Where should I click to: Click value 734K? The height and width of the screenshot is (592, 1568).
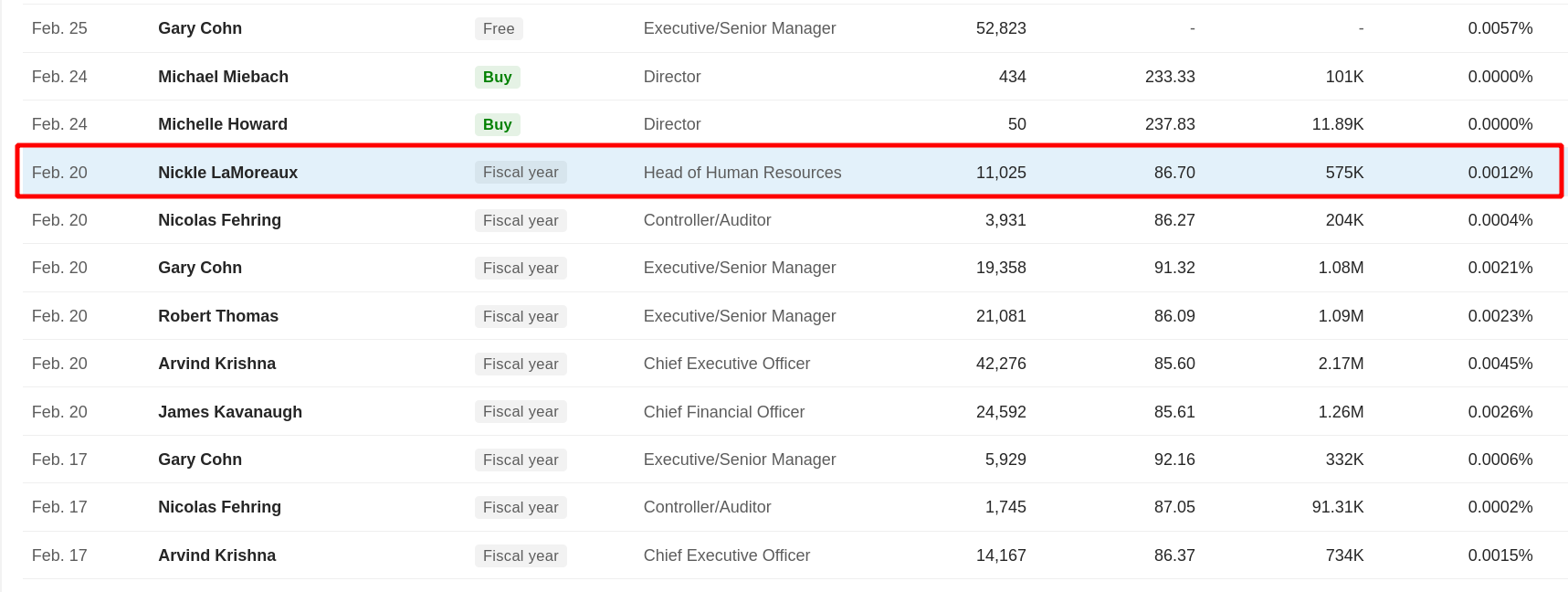coord(1344,555)
